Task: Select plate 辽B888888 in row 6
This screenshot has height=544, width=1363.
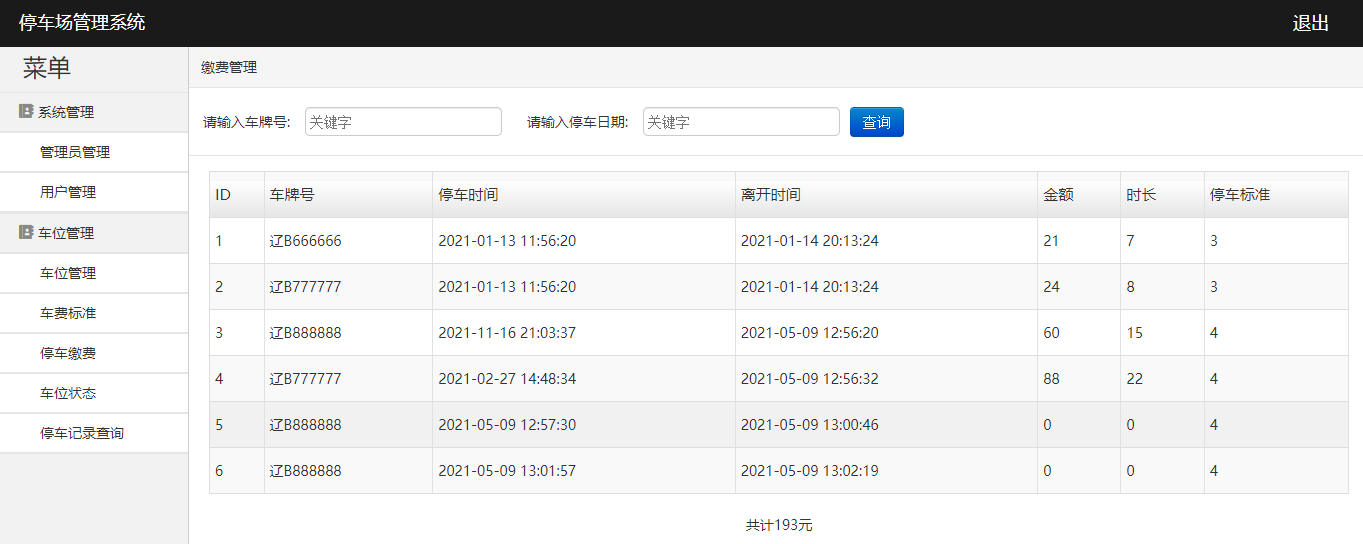Action: [x=305, y=471]
